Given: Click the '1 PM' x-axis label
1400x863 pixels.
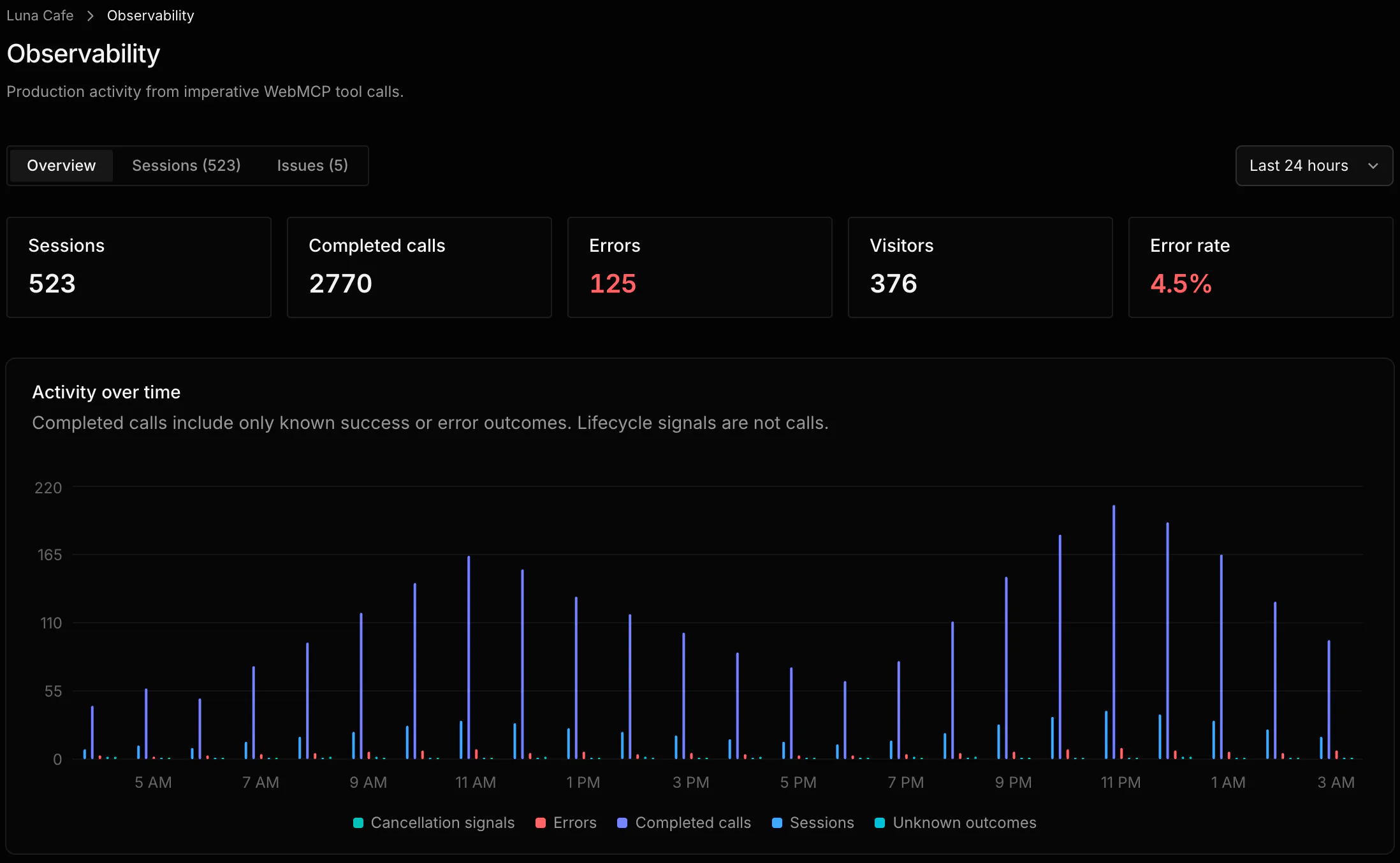Looking at the screenshot, I should point(583,782).
